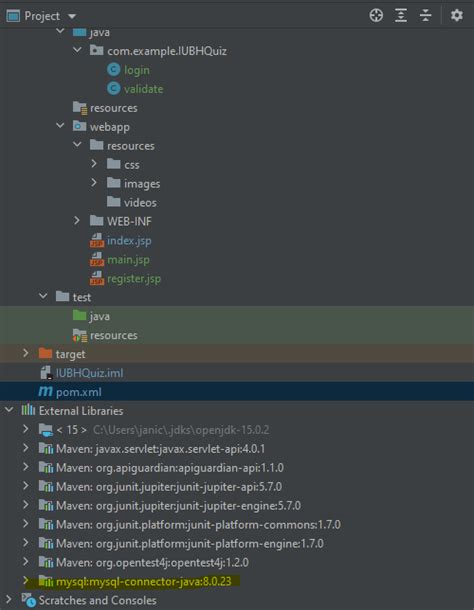Open the Project panel gear settings
Screen dimensions: 474x610
click(x=456, y=16)
